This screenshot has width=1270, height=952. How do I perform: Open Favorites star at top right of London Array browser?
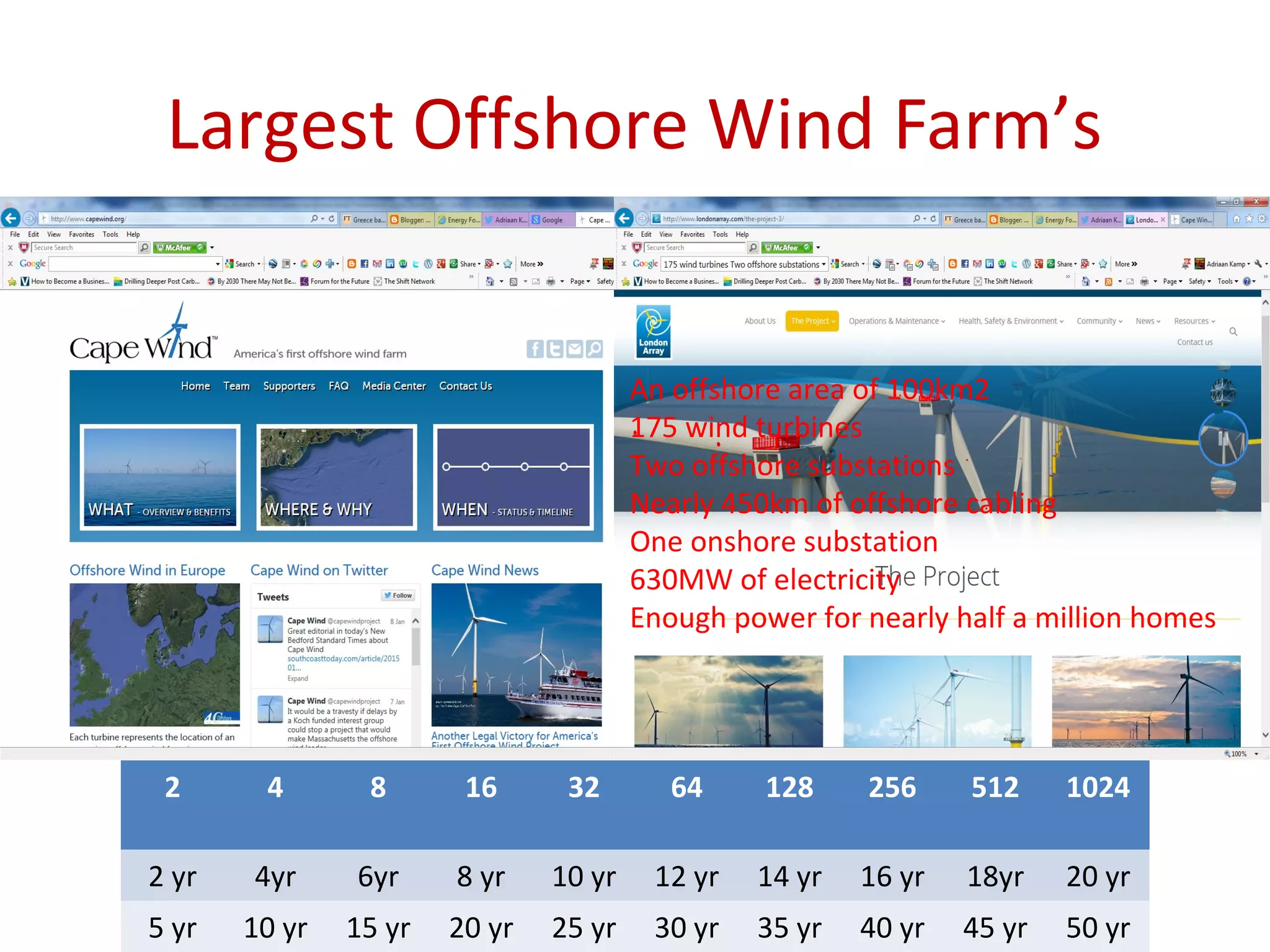1249,219
